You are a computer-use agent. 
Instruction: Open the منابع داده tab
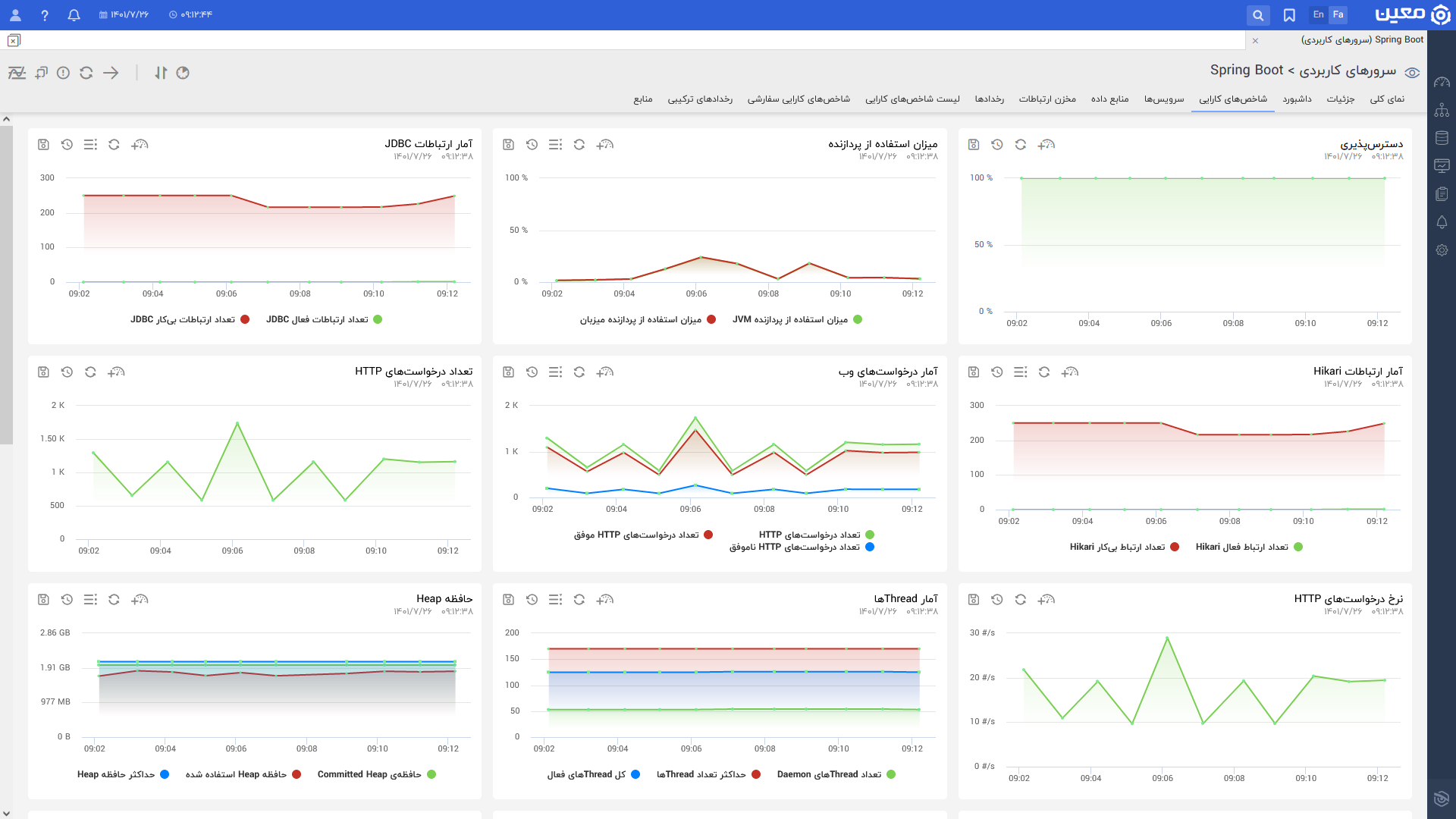[x=1109, y=99]
